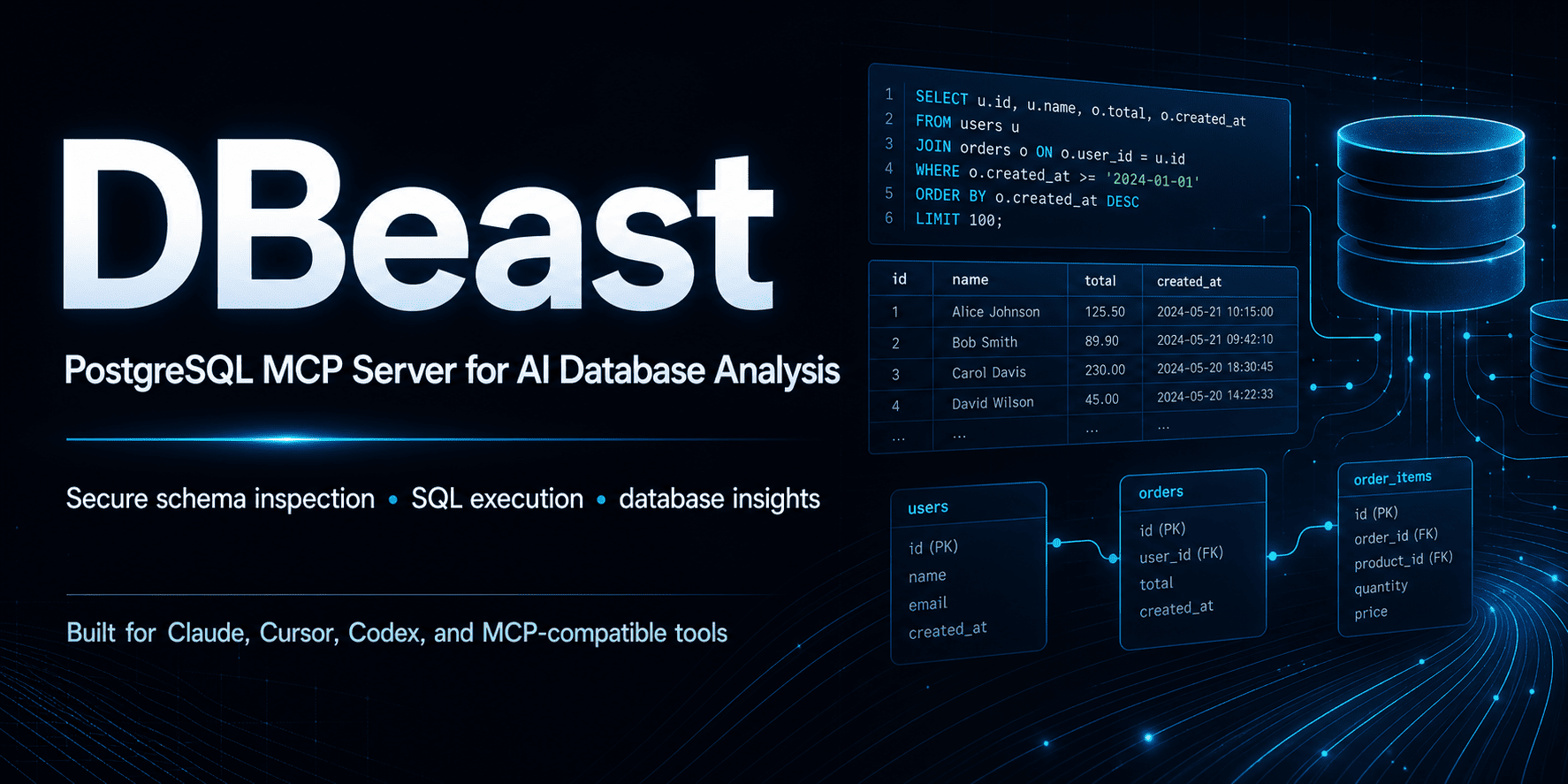Click the 'id' column header in results table
1568x784 pixels.
point(900,279)
